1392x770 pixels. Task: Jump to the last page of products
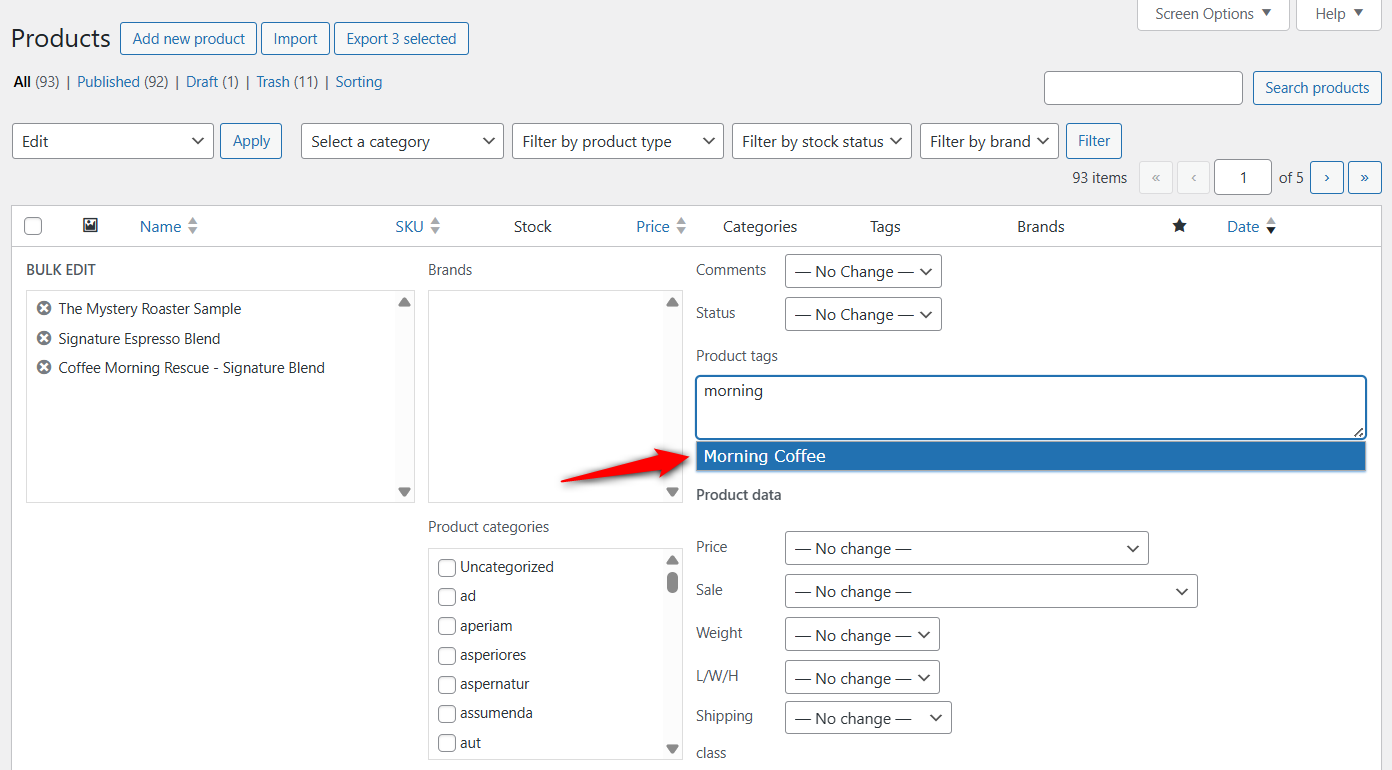[x=1364, y=177]
